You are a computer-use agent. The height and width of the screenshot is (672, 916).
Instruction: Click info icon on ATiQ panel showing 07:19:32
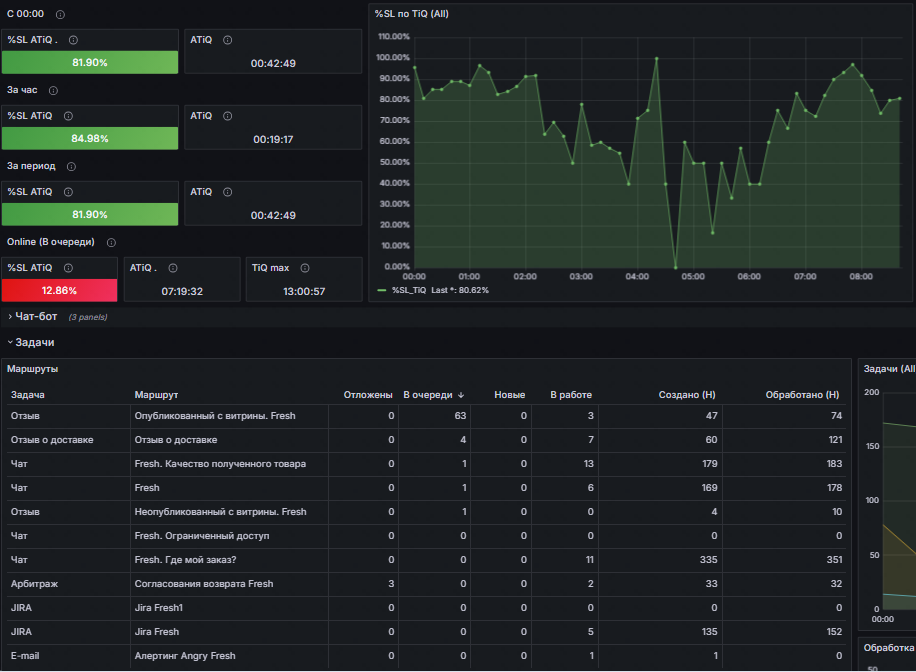point(173,268)
